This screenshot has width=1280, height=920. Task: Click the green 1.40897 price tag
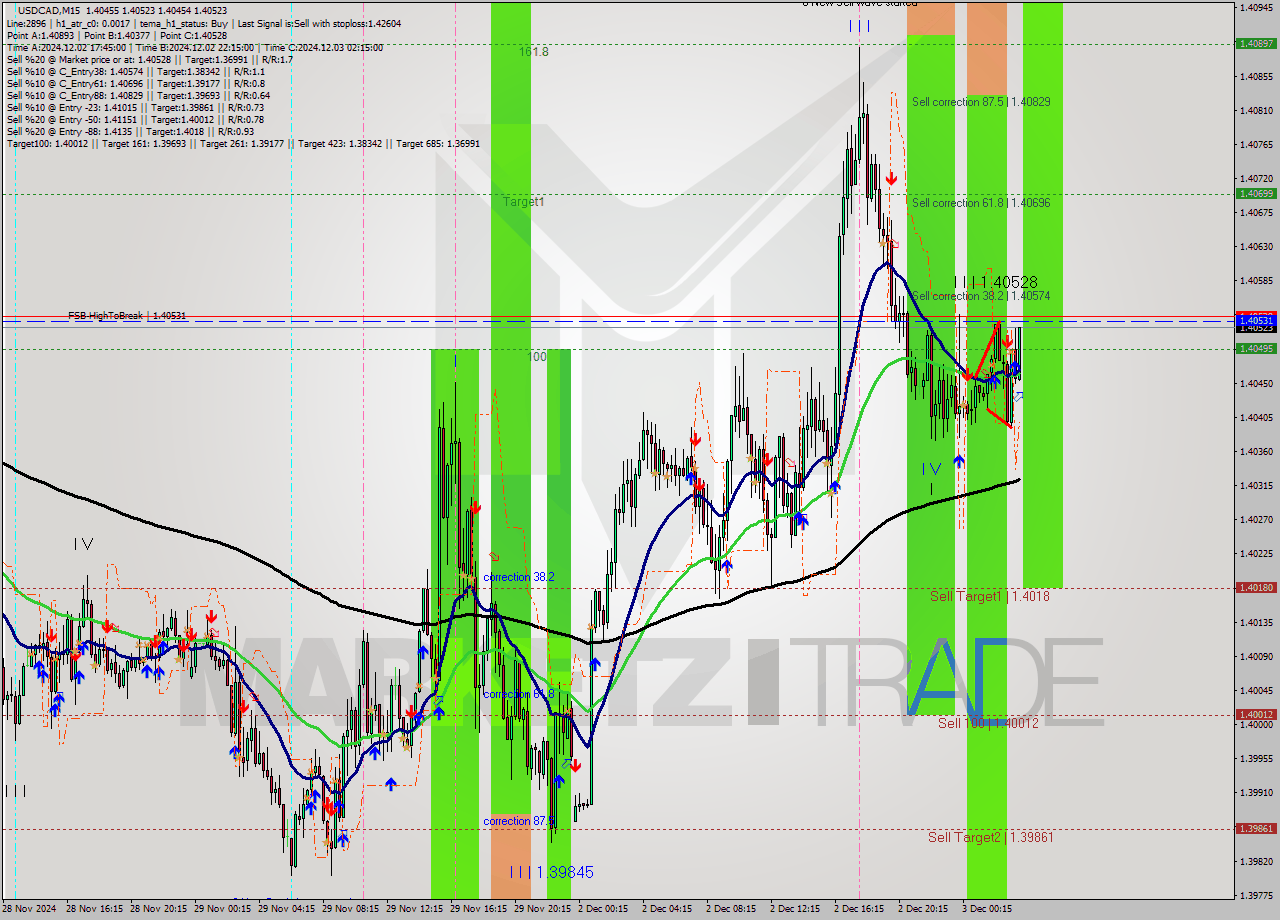1256,43
